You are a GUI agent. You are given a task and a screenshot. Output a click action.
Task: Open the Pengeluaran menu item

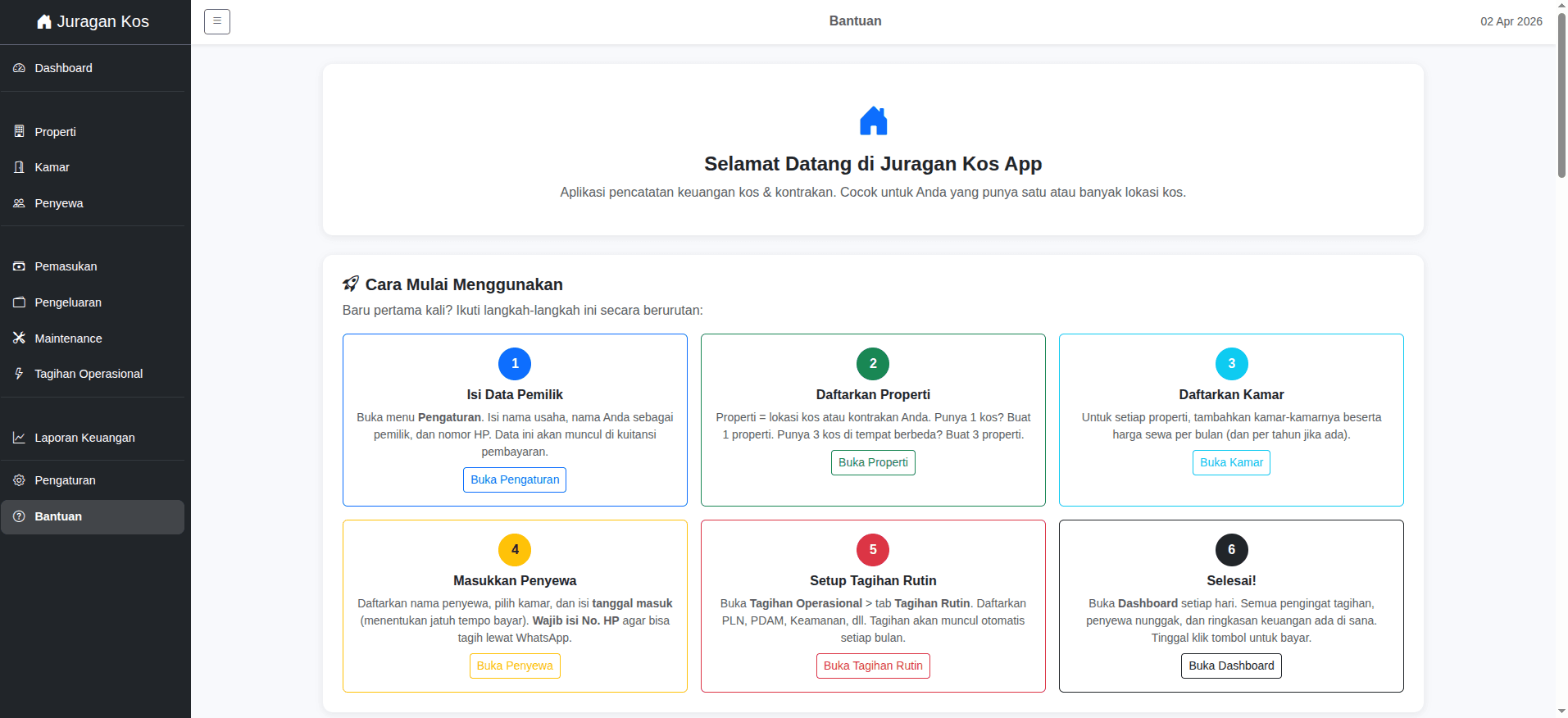click(x=93, y=302)
